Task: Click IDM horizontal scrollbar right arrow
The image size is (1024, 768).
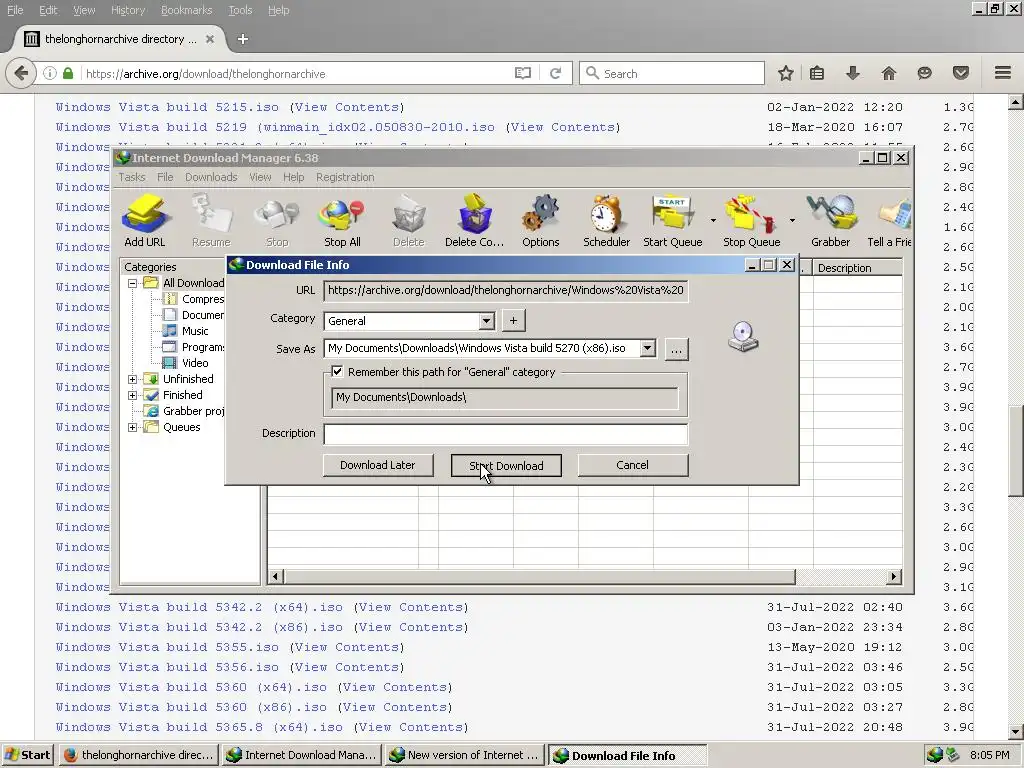Action: [893, 576]
